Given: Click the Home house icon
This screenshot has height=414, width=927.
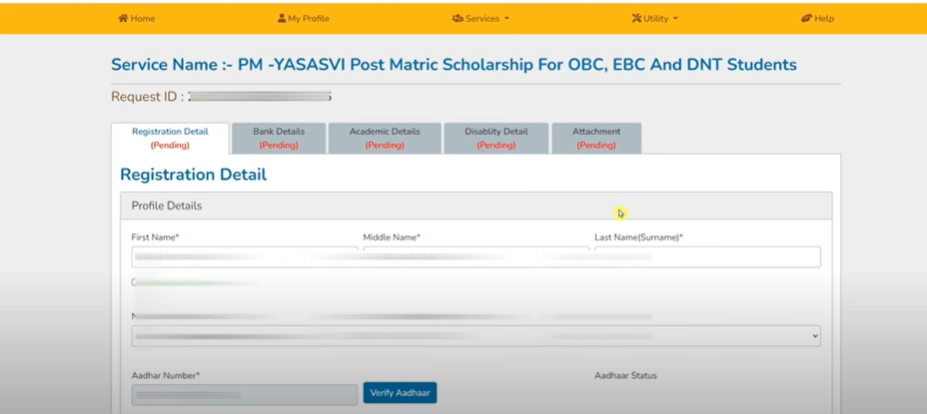Looking at the screenshot, I should [x=123, y=18].
